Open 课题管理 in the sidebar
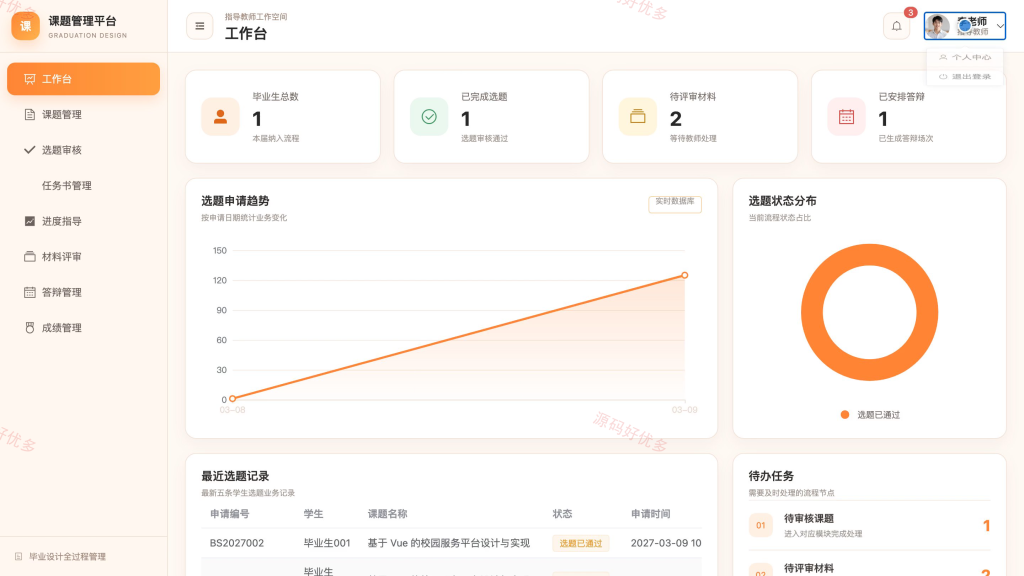The width and height of the screenshot is (1024, 576). point(84,114)
